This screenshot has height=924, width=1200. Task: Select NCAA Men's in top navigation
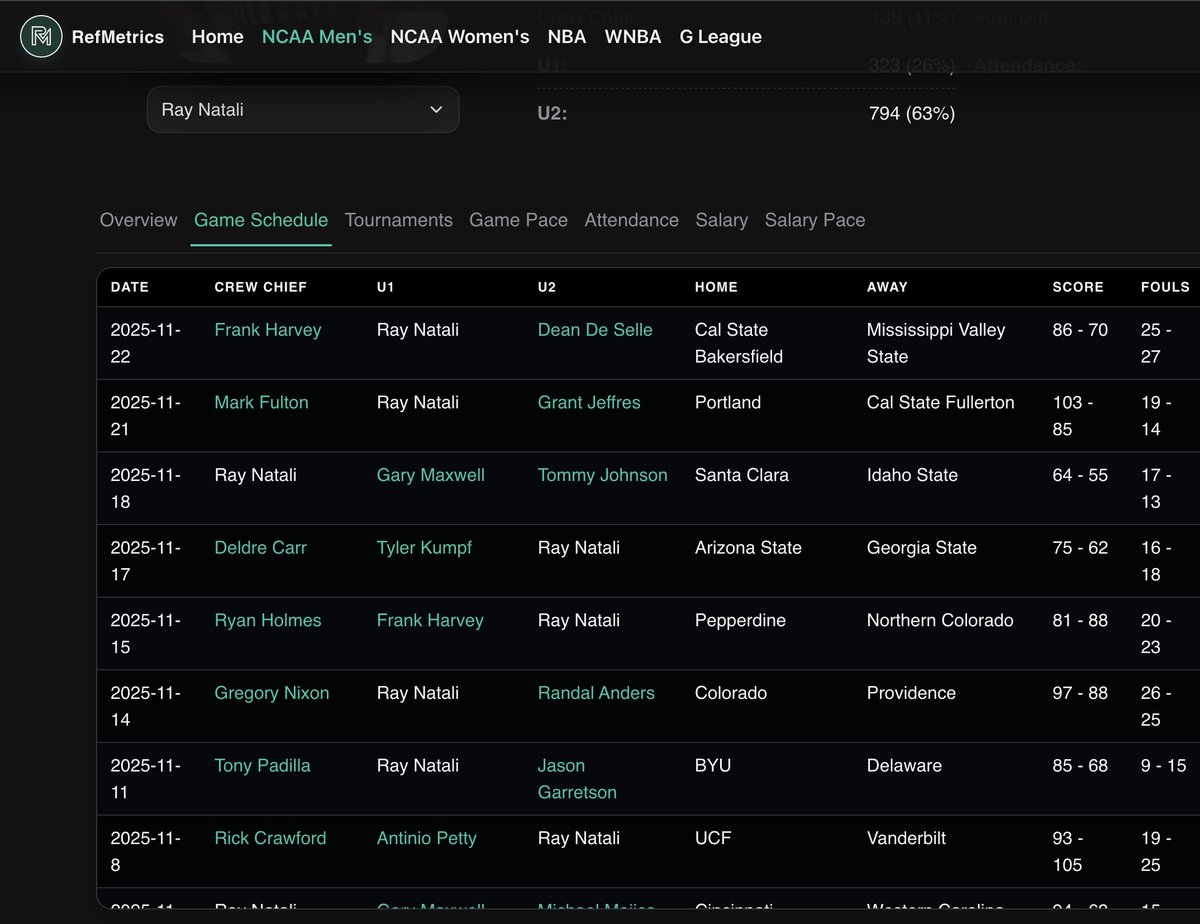[317, 37]
